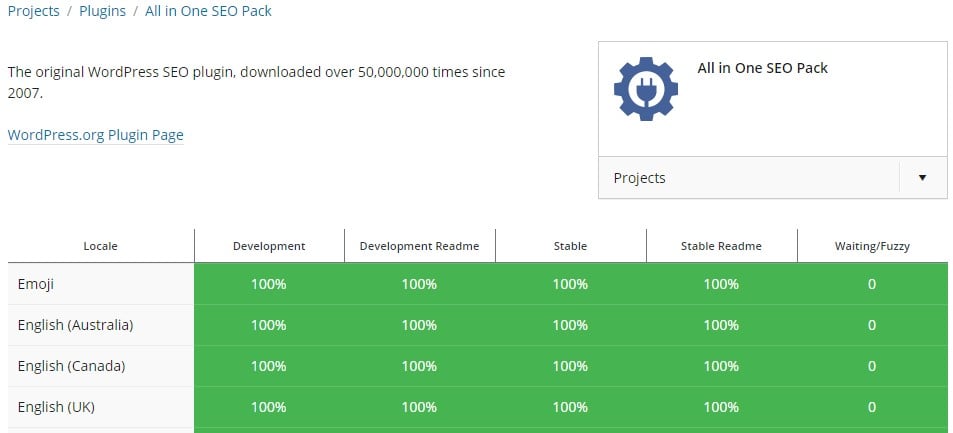953x433 pixels.
Task: Open the English (UK) locale
Action: (x=56, y=407)
